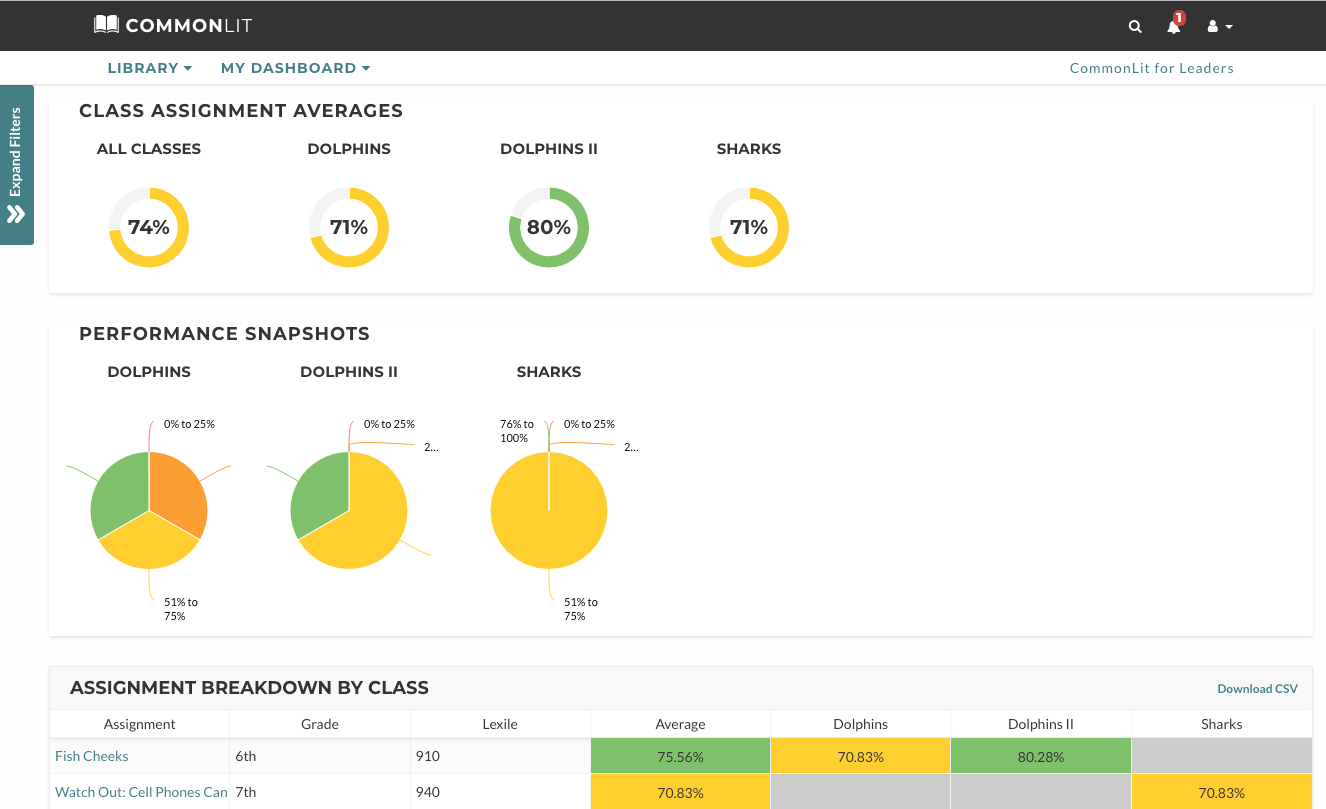Screen dimensions: 1326x809
Task: Expand the My Dashboard dropdown menu
Action: (296, 68)
